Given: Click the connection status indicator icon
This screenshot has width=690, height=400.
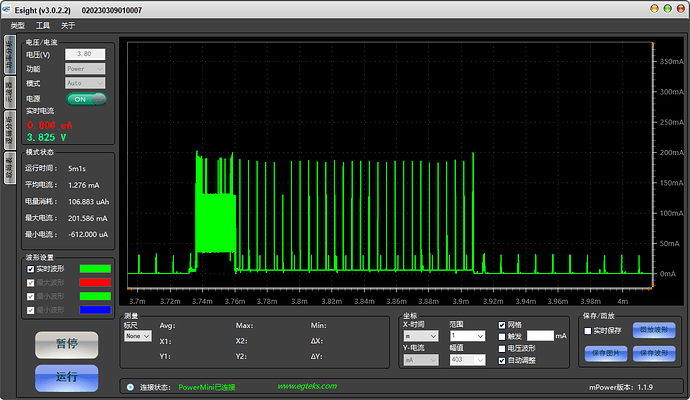Looking at the screenshot, I should 131,386.
